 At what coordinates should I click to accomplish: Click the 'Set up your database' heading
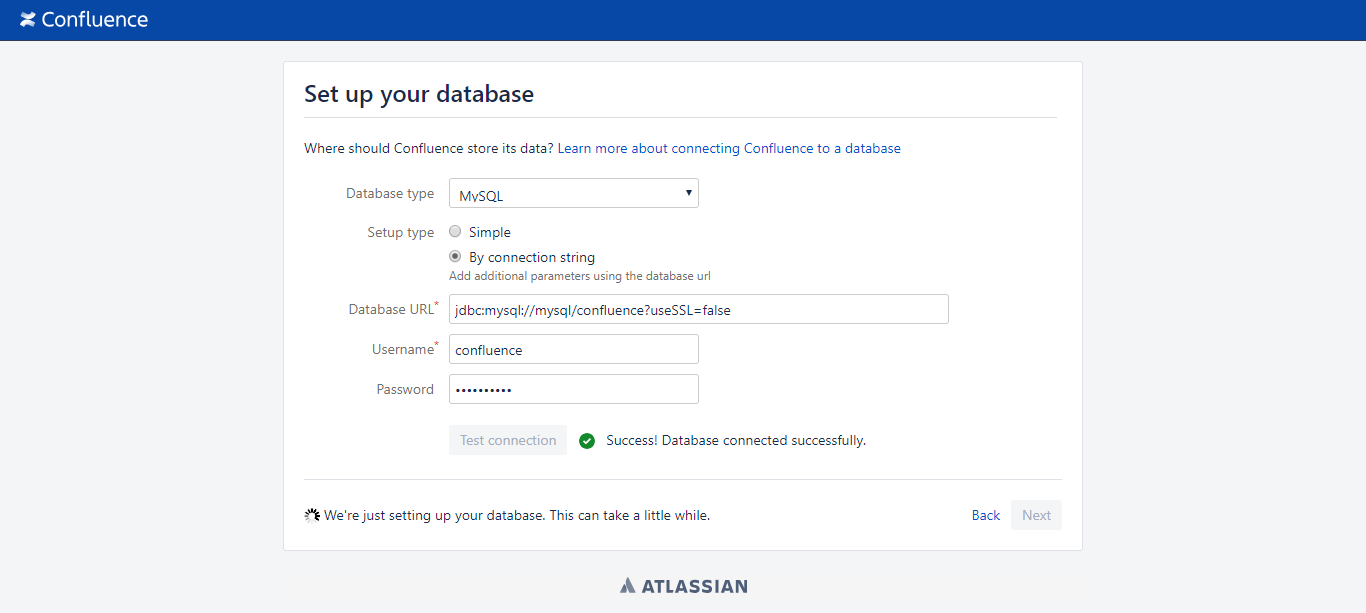pos(419,94)
